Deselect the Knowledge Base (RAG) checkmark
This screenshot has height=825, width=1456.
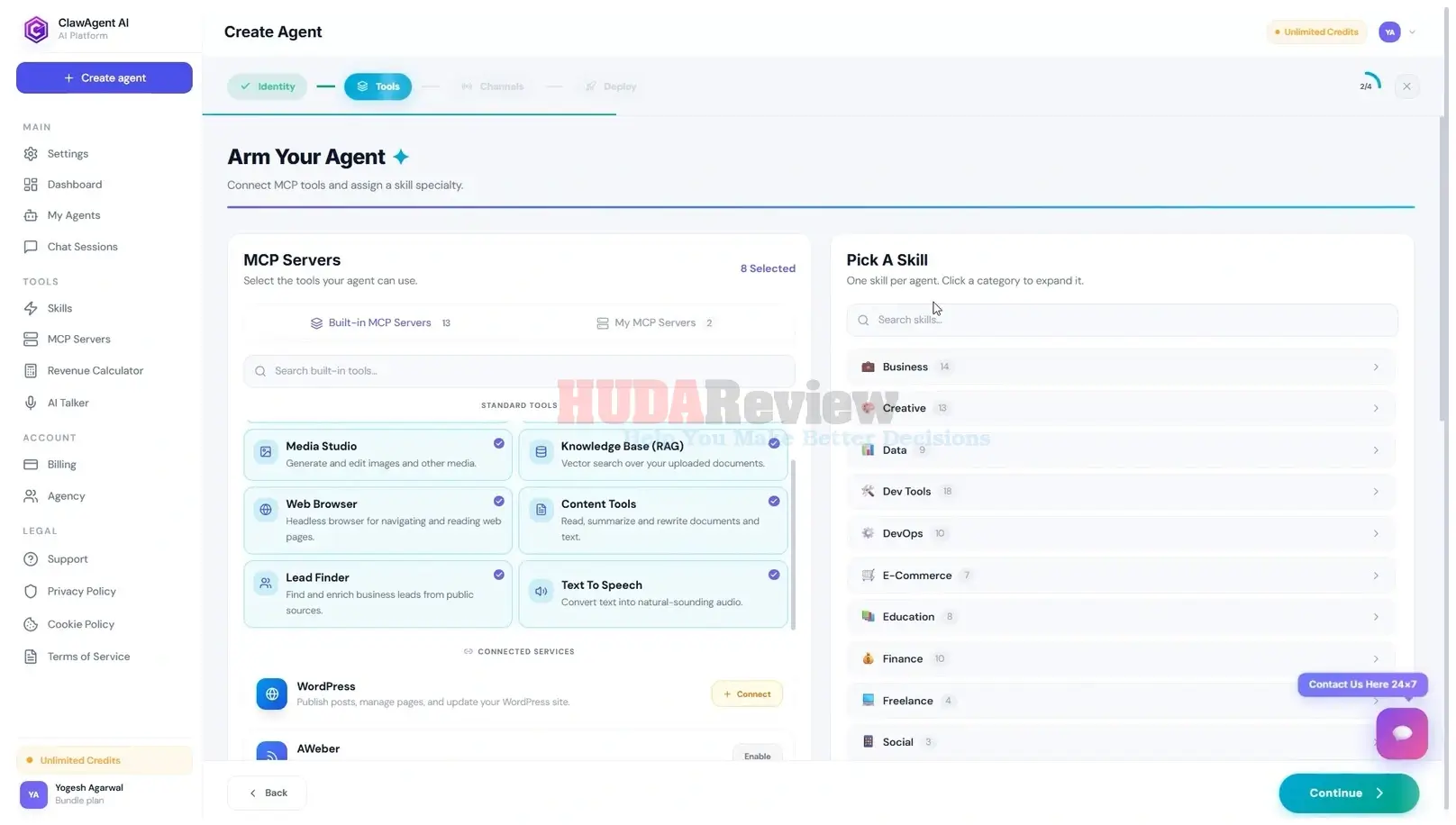[774, 443]
